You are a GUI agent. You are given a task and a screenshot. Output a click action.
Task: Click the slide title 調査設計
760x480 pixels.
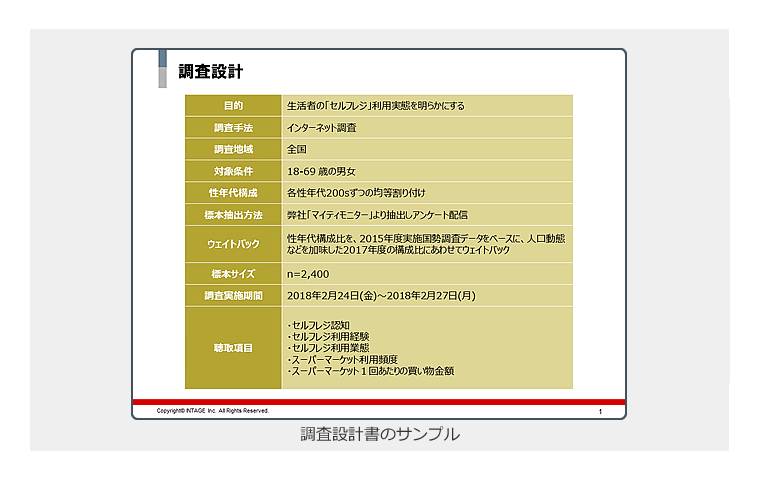[210, 72]
